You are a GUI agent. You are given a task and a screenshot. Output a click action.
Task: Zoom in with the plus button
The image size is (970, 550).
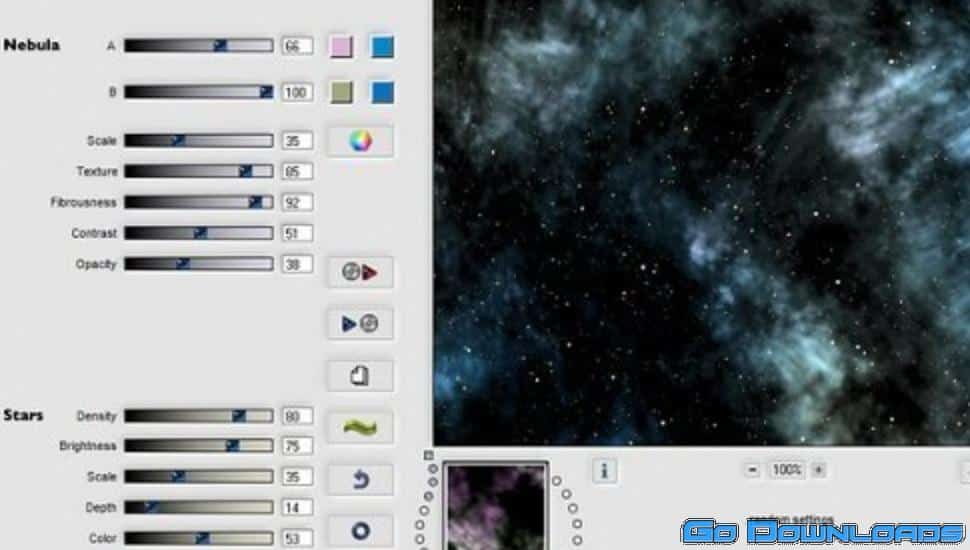pyautogui.click(x=818, y=469)
